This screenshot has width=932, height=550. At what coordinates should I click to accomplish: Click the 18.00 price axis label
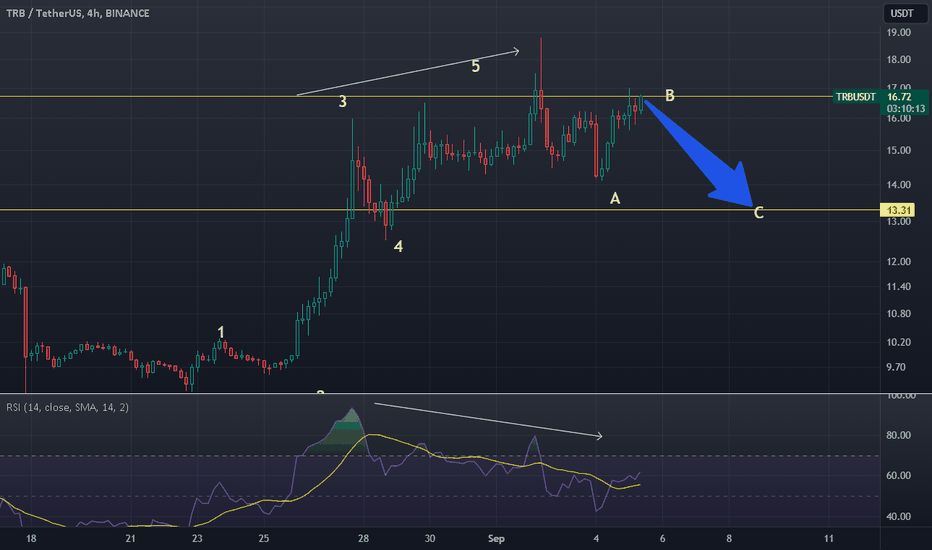pyautogui.click(x=899, y=59)
